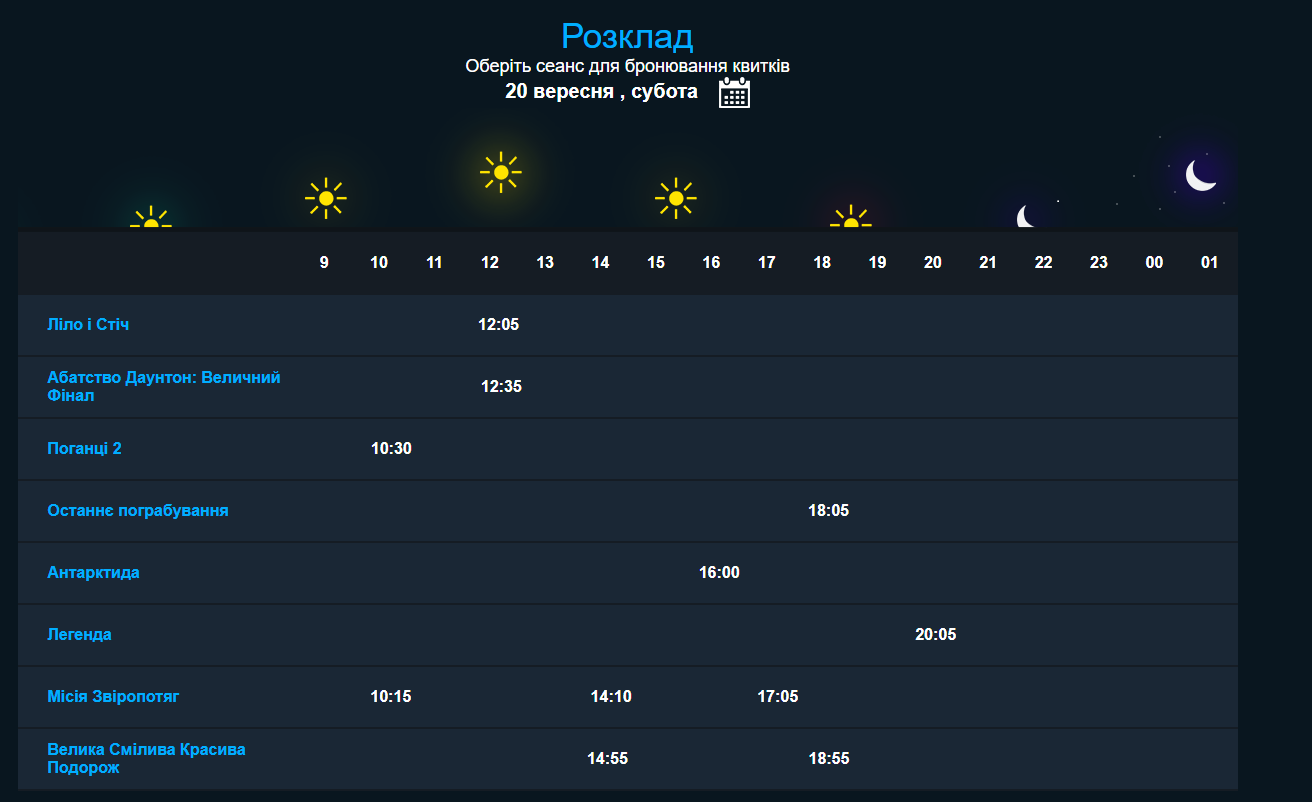Book the 18:05 Останнє пограбування session
Image resolution: width=1312 pixels, height=802 pixels.
pos(828,511)
